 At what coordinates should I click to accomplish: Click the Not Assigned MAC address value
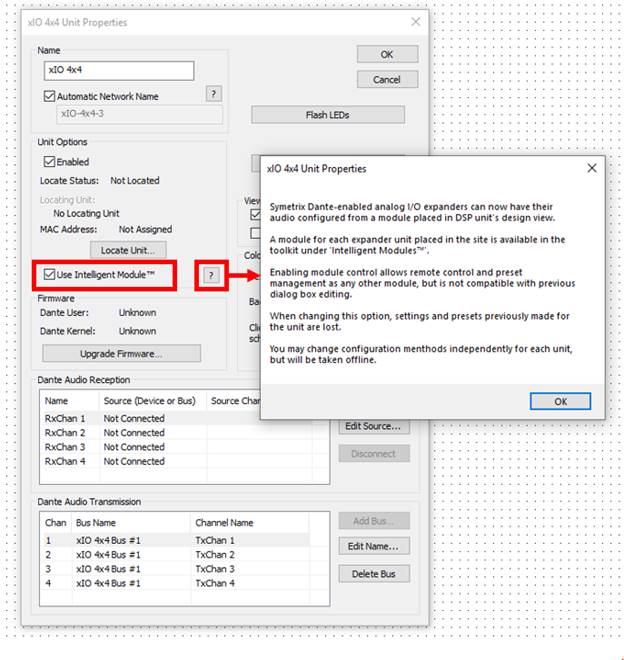coord(145,229)
